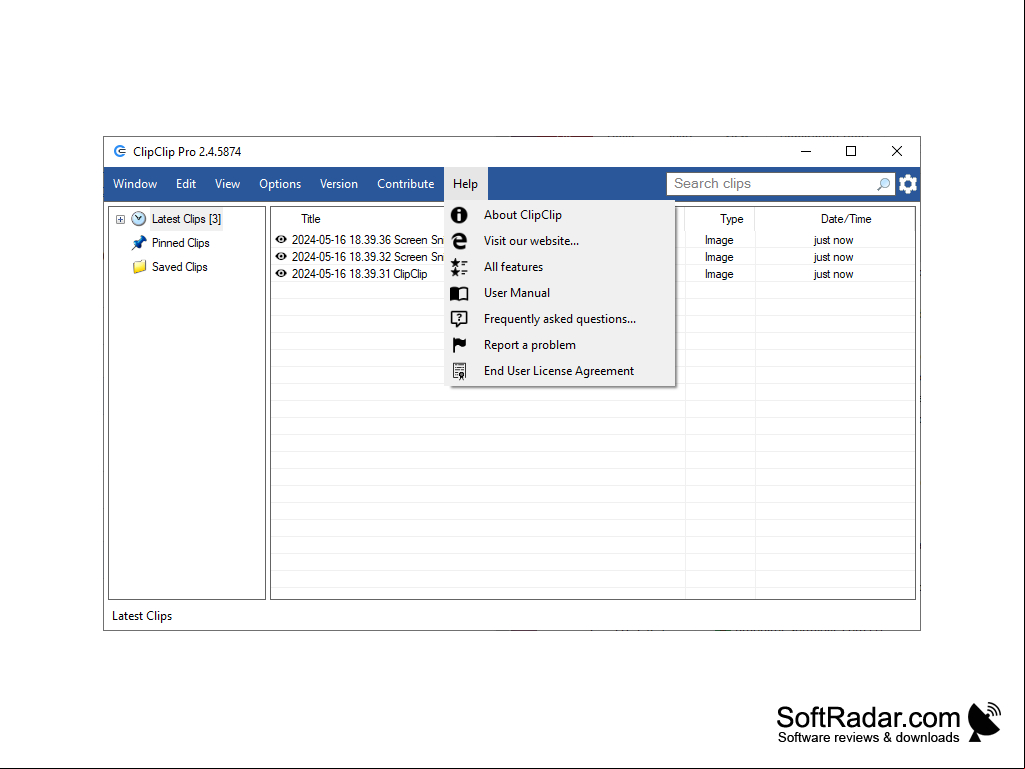Open the Options menu
The image size is (1025, 769).
[280, 184]
